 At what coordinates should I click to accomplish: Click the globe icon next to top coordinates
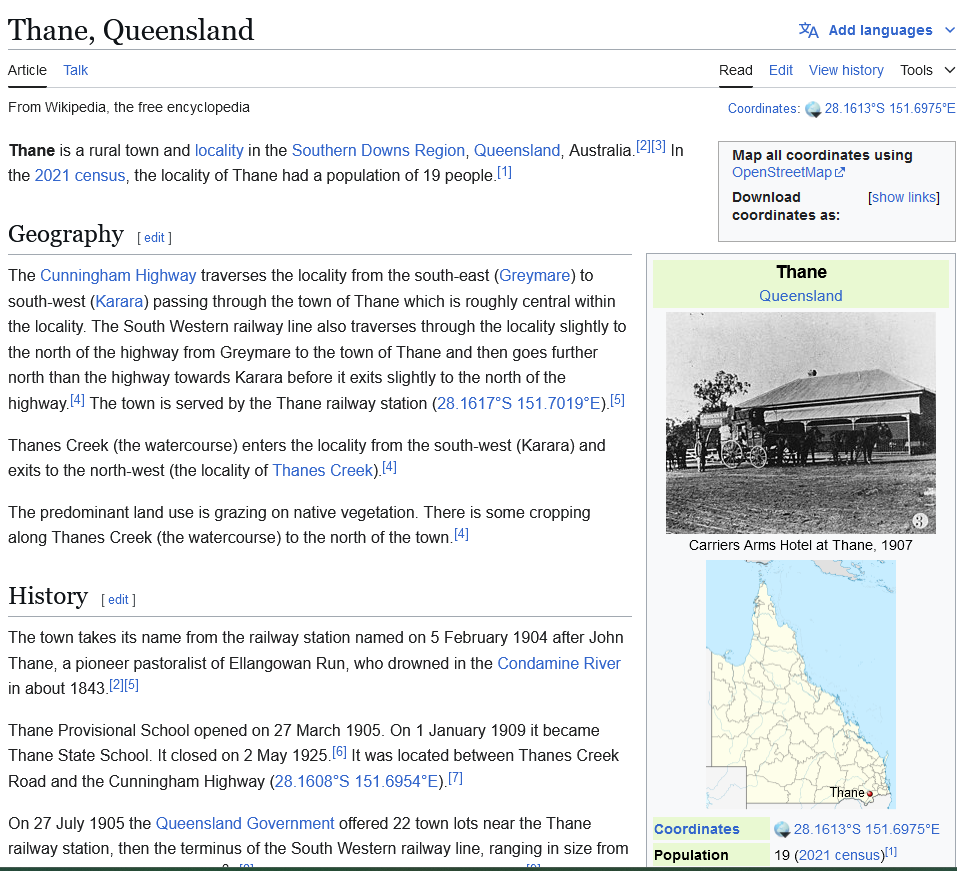click(813, 109)
